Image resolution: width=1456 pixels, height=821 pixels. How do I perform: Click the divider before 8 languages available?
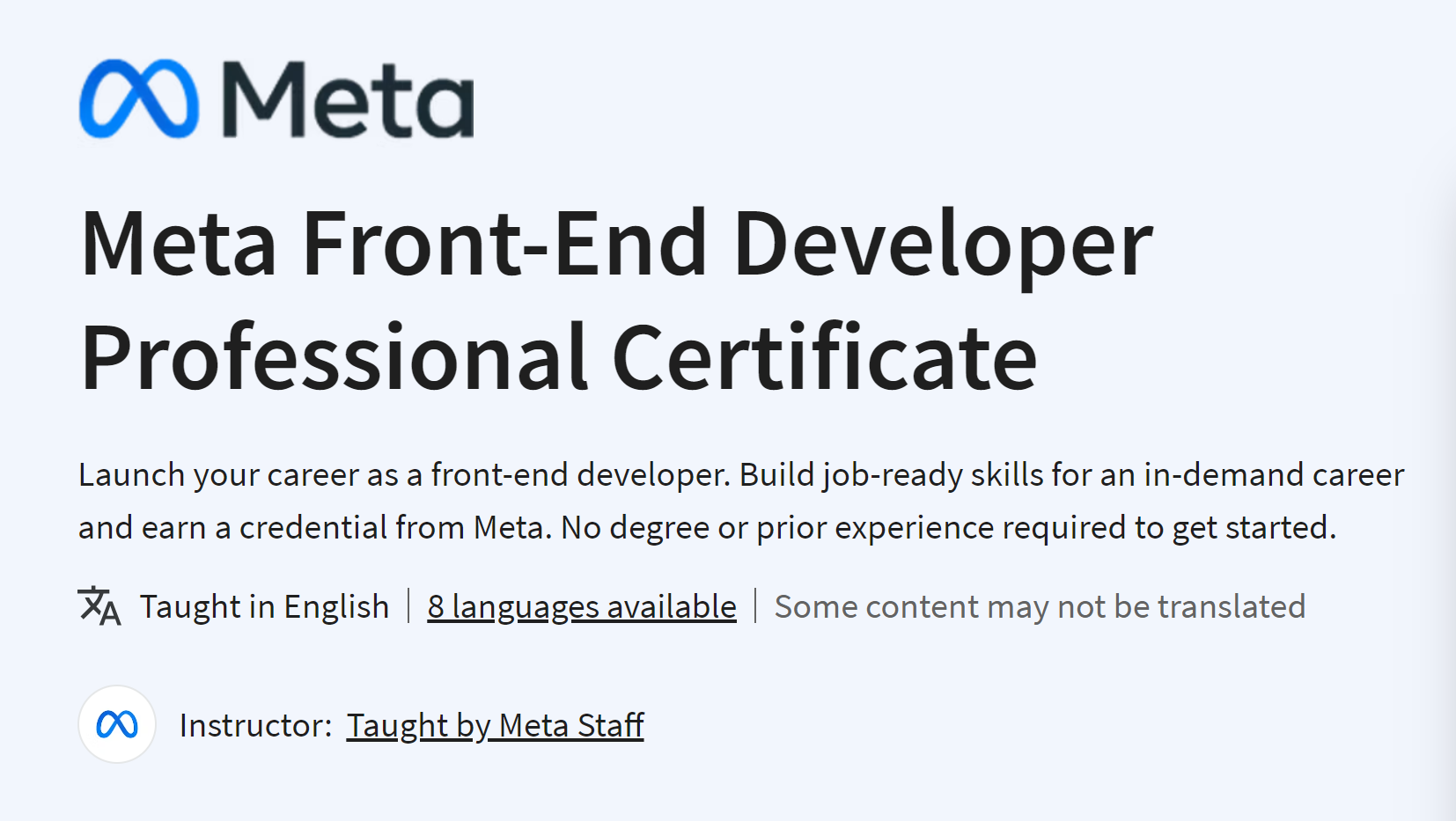tap(408, 606)
